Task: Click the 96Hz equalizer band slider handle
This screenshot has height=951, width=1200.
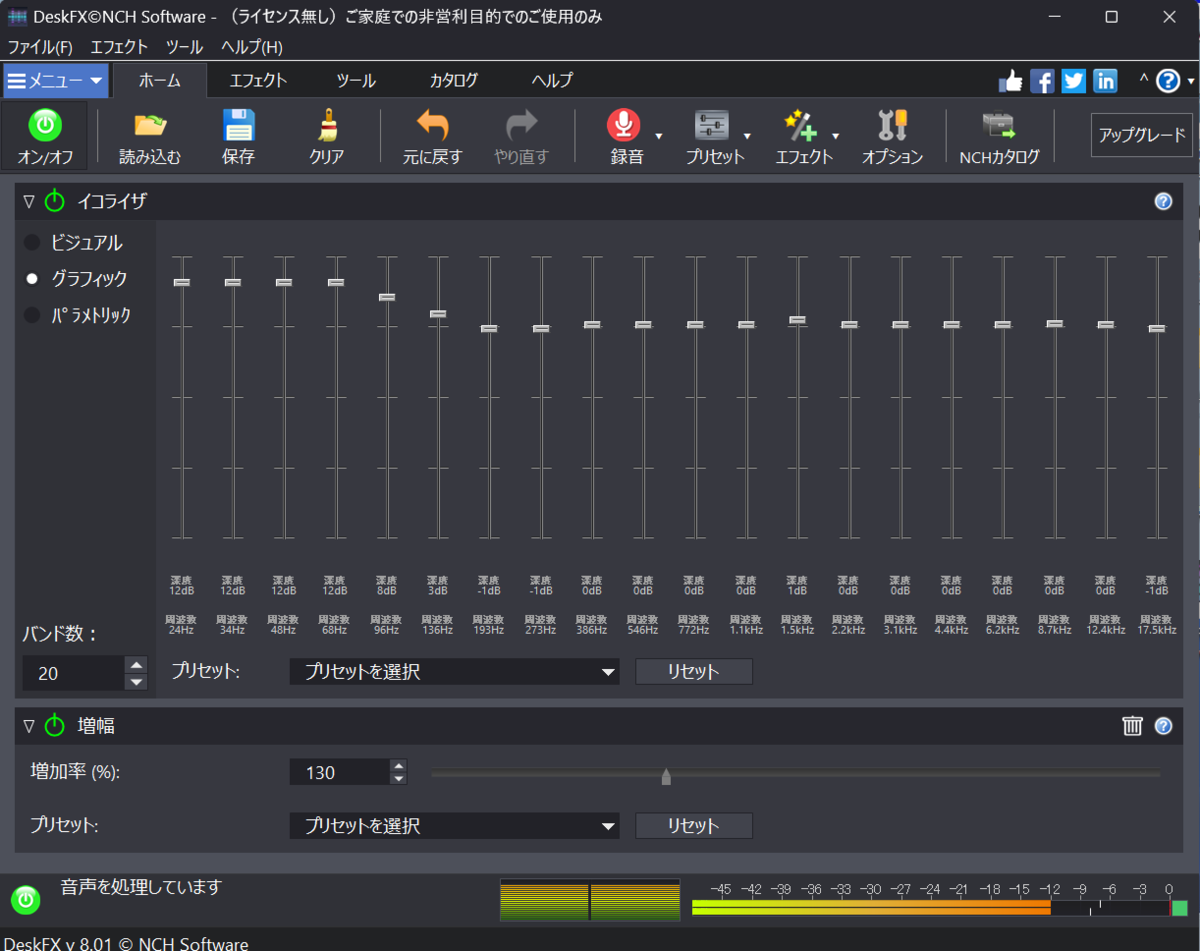Action: click(387, 298)
